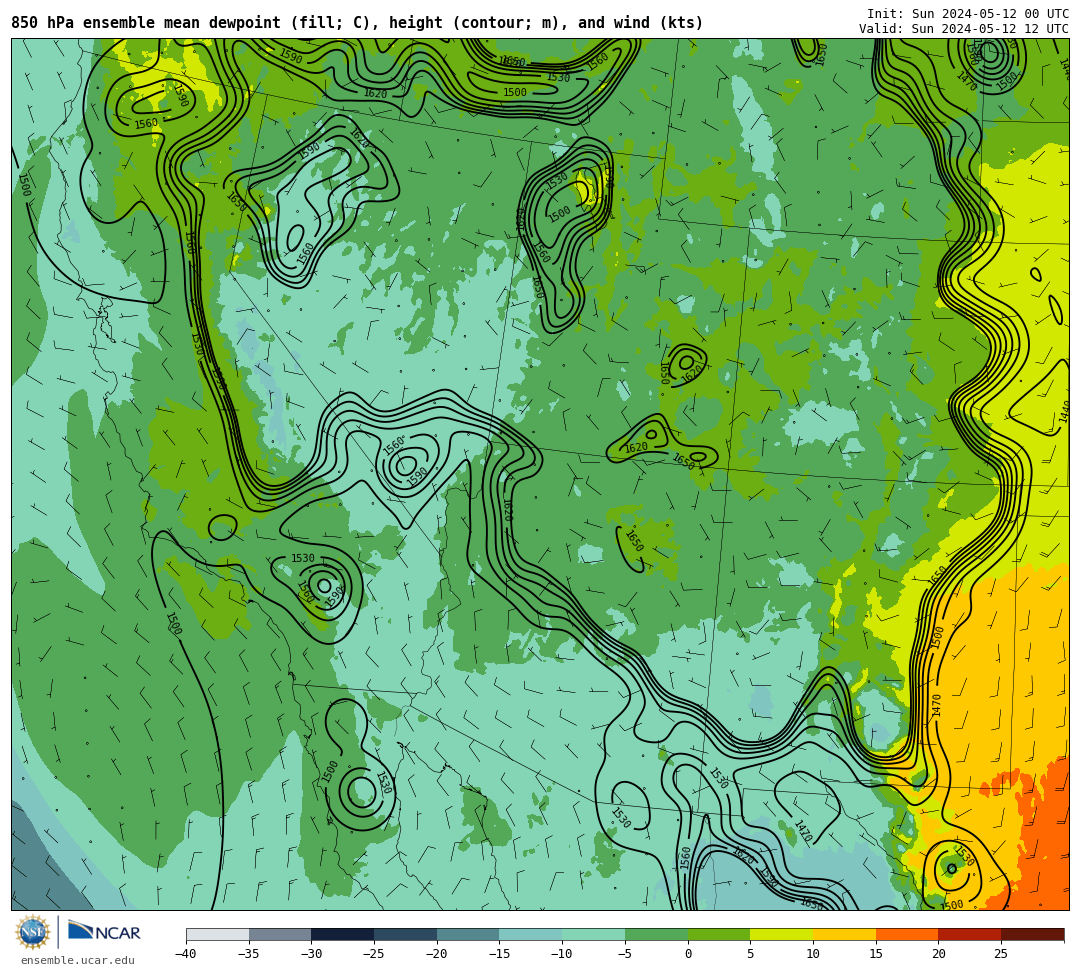Click the colorbar tick label '-15'
The height and width of the screenshot is (973, 1080).
499,954
